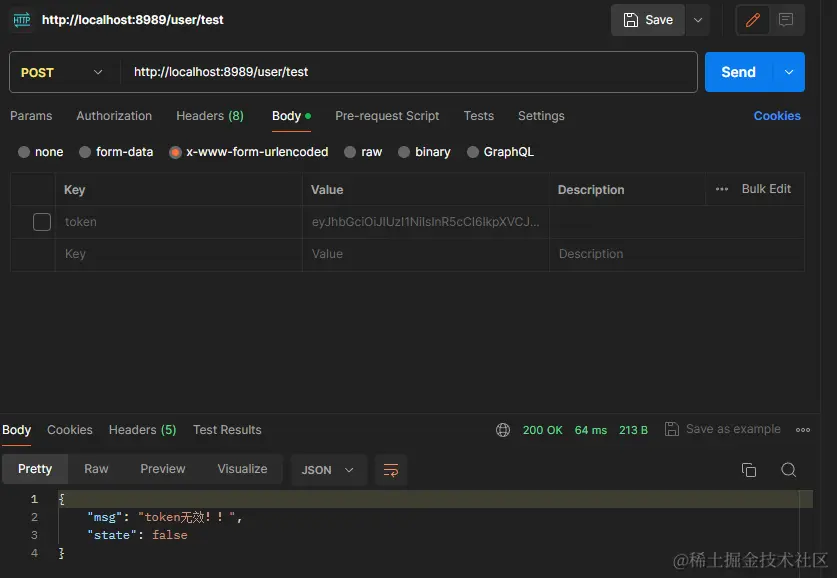837x578 pixels.
Task: Click the 64 ms response time
Action: click(x=590, y=430)
